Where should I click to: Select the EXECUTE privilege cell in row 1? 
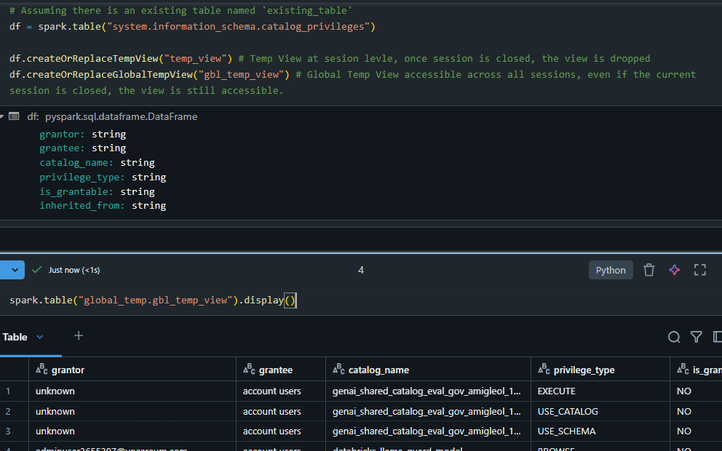[557, 391]
